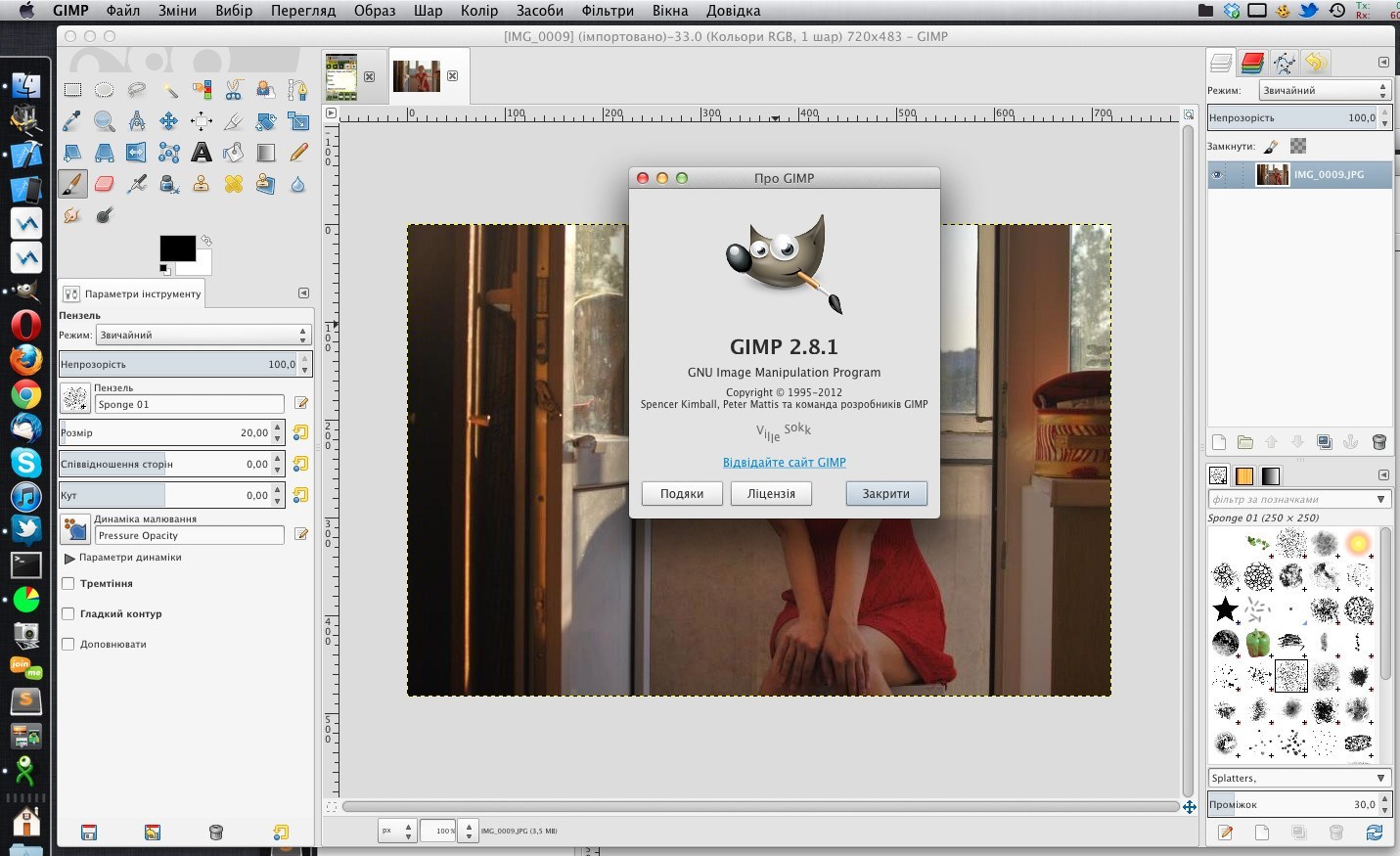Select the Rectangle Select tool
This screenshot has height=856, width=1400.
point(72,90)
